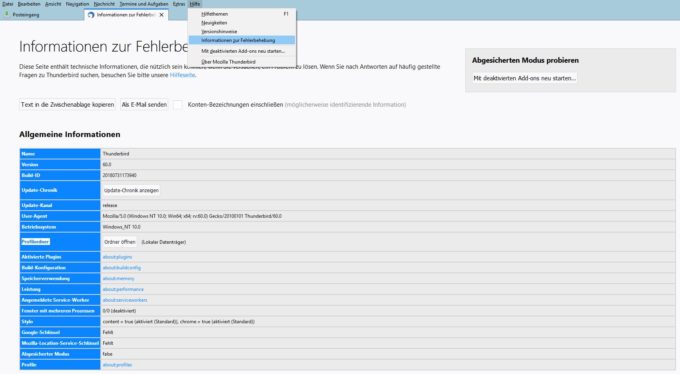Open the Termine und Aufgaben menu

[144, 4]
